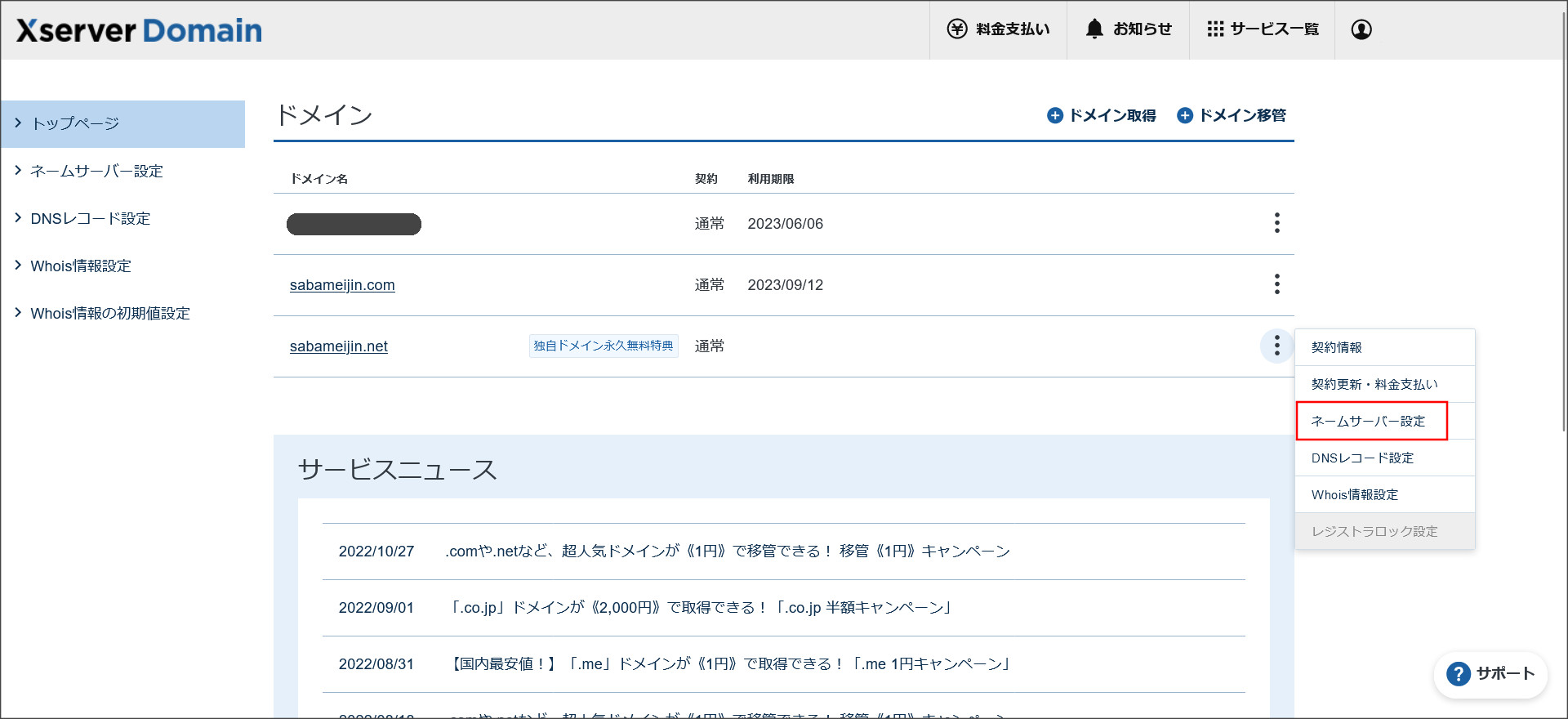Open the sabameijin.com domain link
The image size is (1568, 719).
(x=342, y=285)
